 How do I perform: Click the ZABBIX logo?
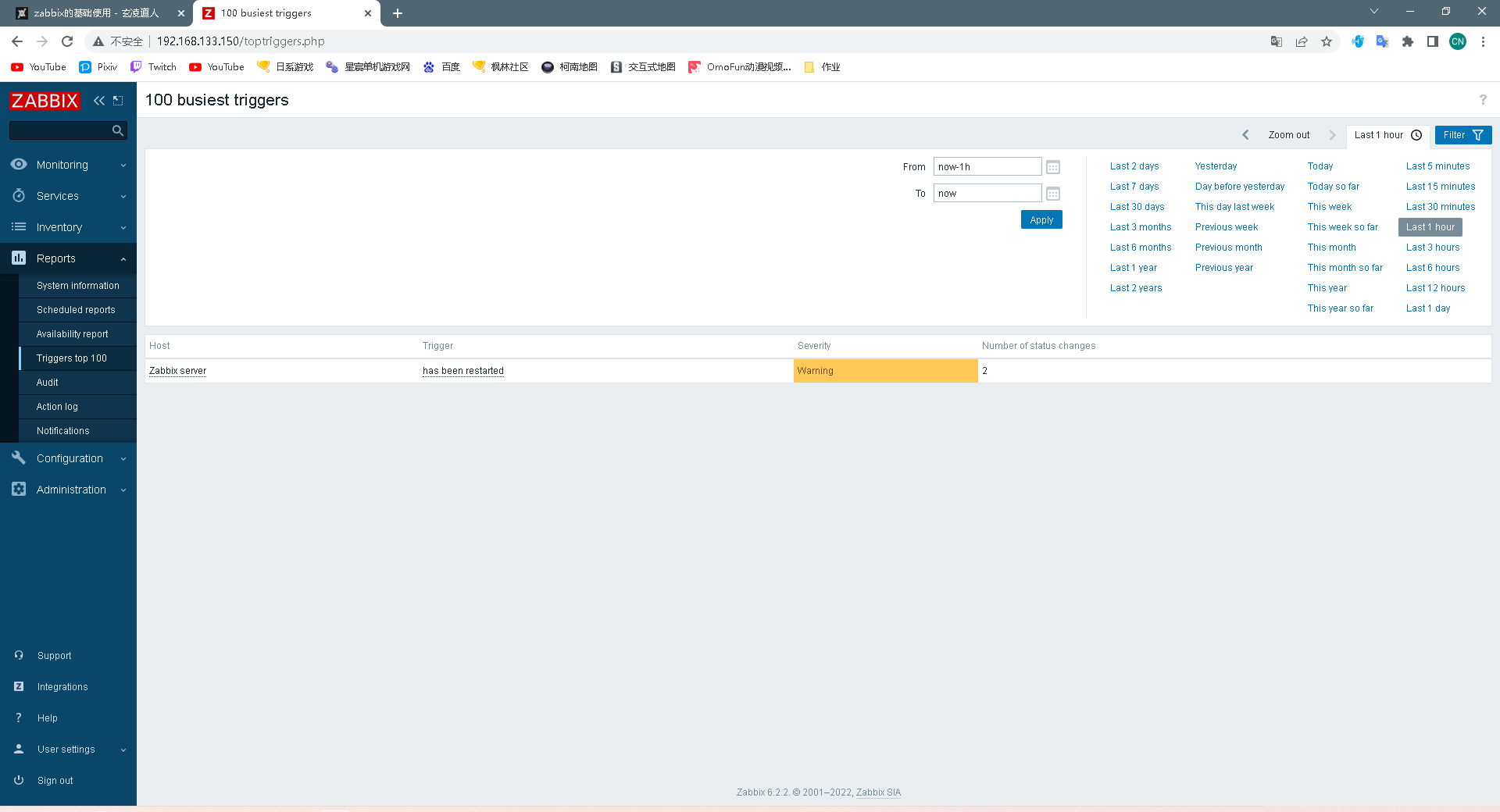tap(45, 101)
